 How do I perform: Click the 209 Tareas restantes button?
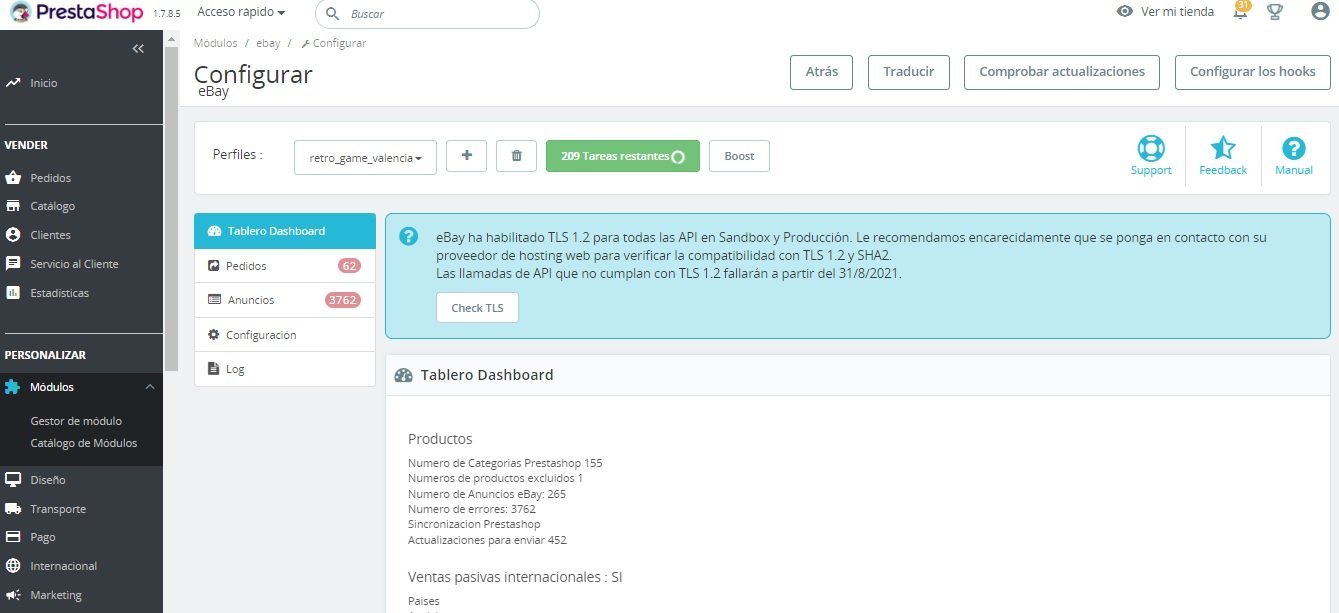tap(623, 156)
